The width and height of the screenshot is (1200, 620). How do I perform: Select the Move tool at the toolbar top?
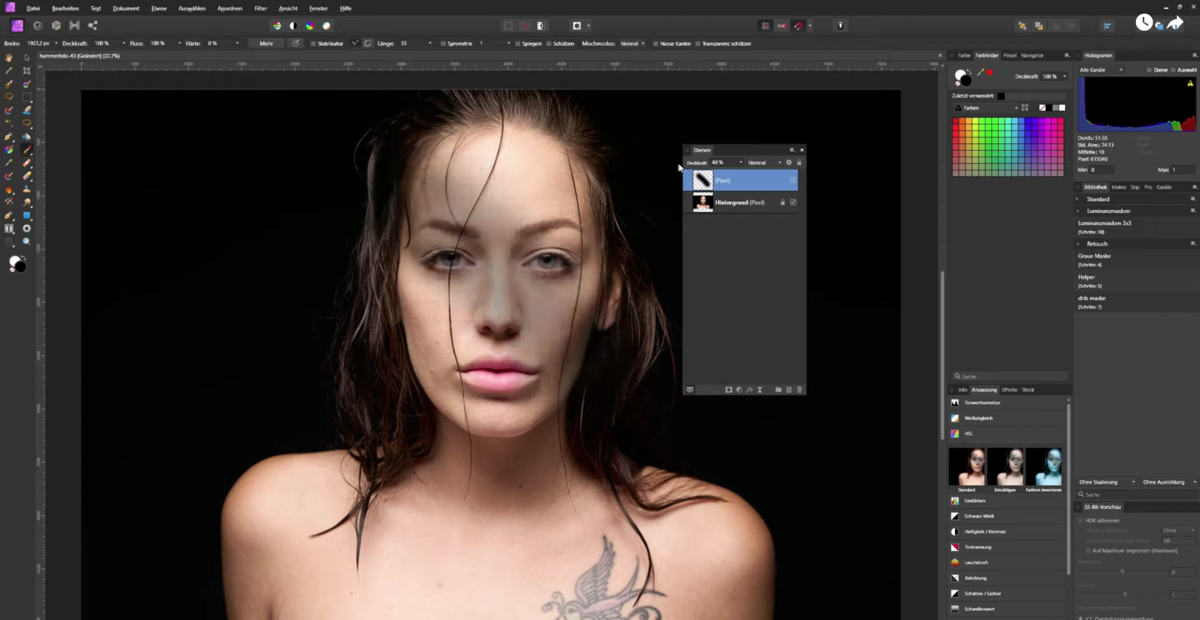27,58
